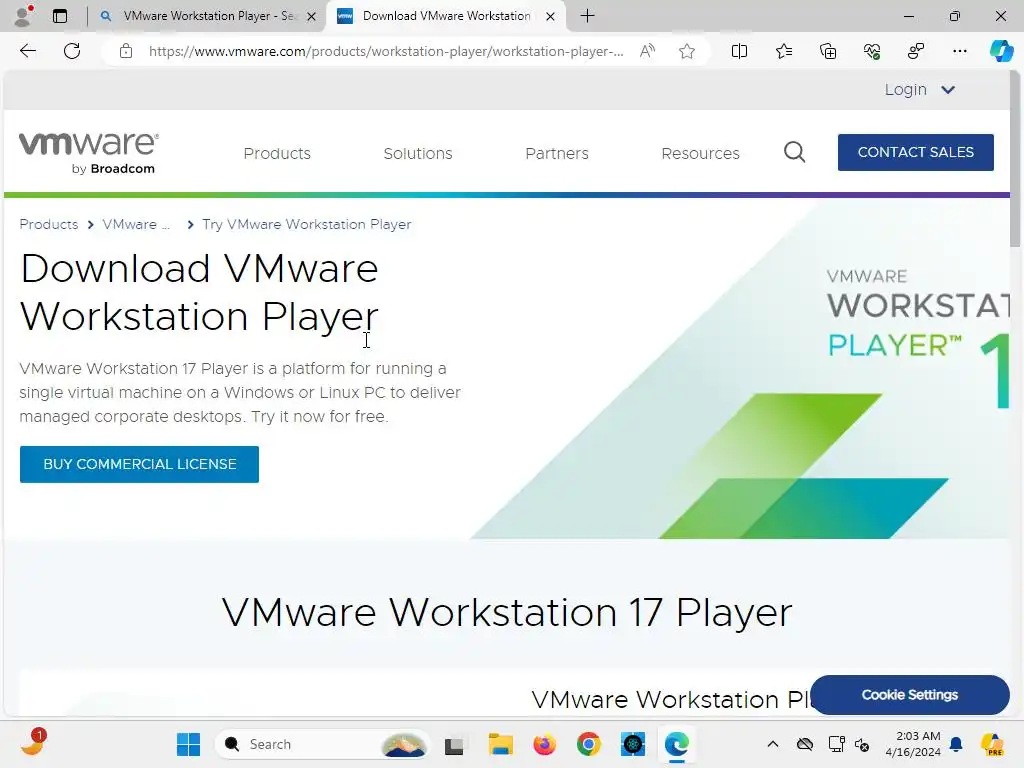Show hidden system tray icons
Screen dimensions: 1024x768
pos(773,744)
